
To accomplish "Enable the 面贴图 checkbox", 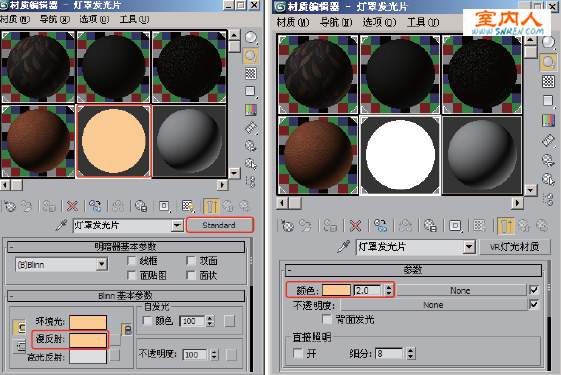I will [x=132, y=275].
